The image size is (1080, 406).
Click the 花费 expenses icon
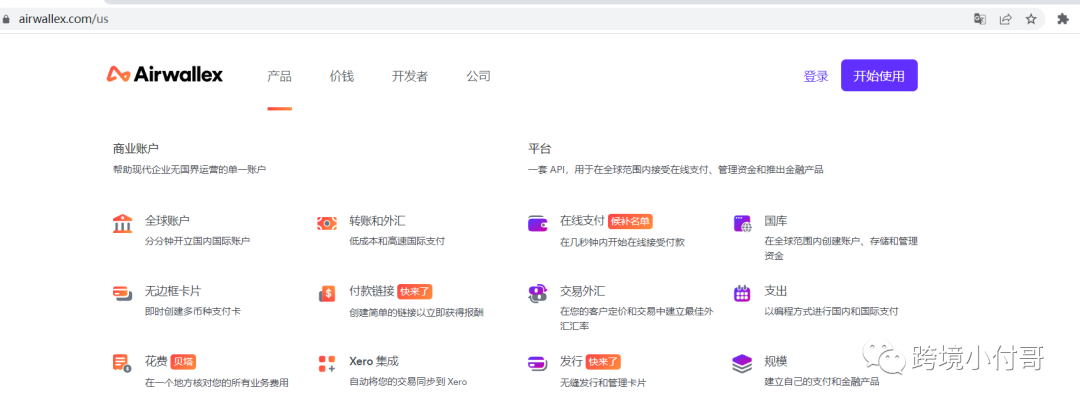pos(122,363)
